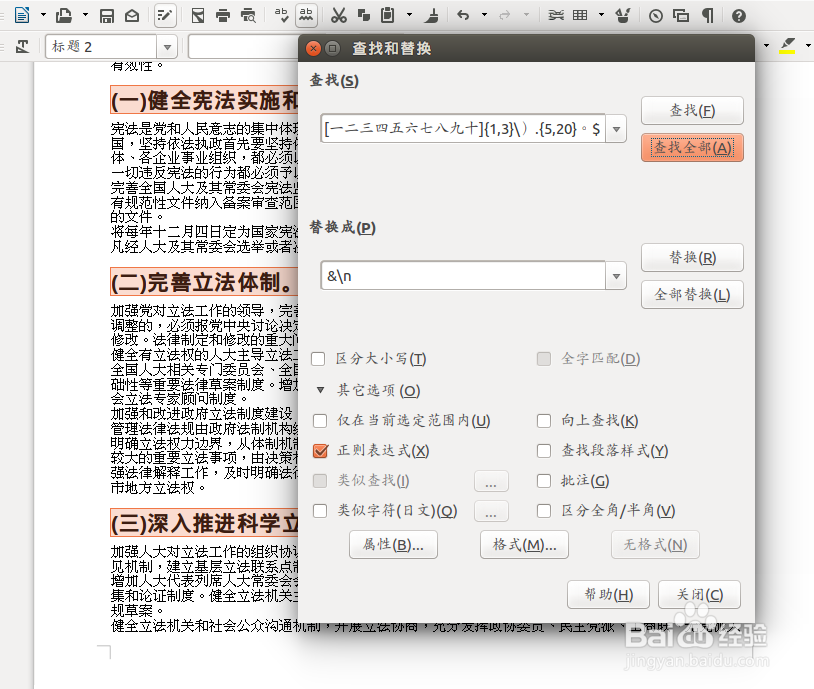Cut selection with the scissors icon
The image size is (814, 689).
[x=338, y=16]
